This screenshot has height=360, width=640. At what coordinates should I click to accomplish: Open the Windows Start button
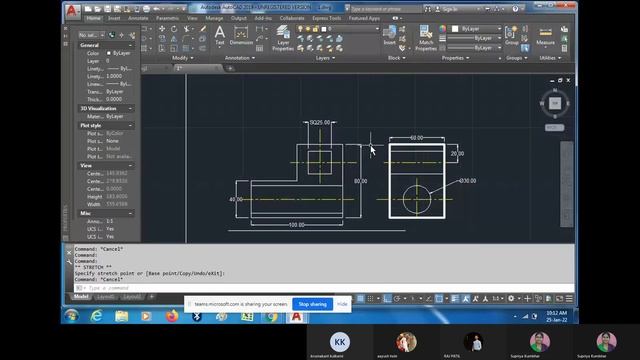coord(71,316)
